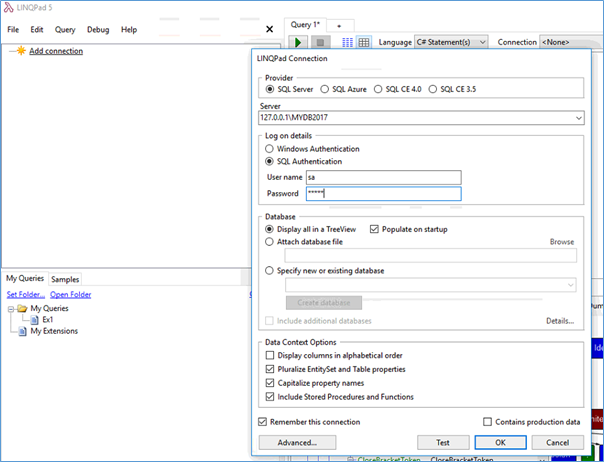This screenshot has width=604, height=462.
Task: Select SQL CE 4.0 provider
Action: coord(378,89)
